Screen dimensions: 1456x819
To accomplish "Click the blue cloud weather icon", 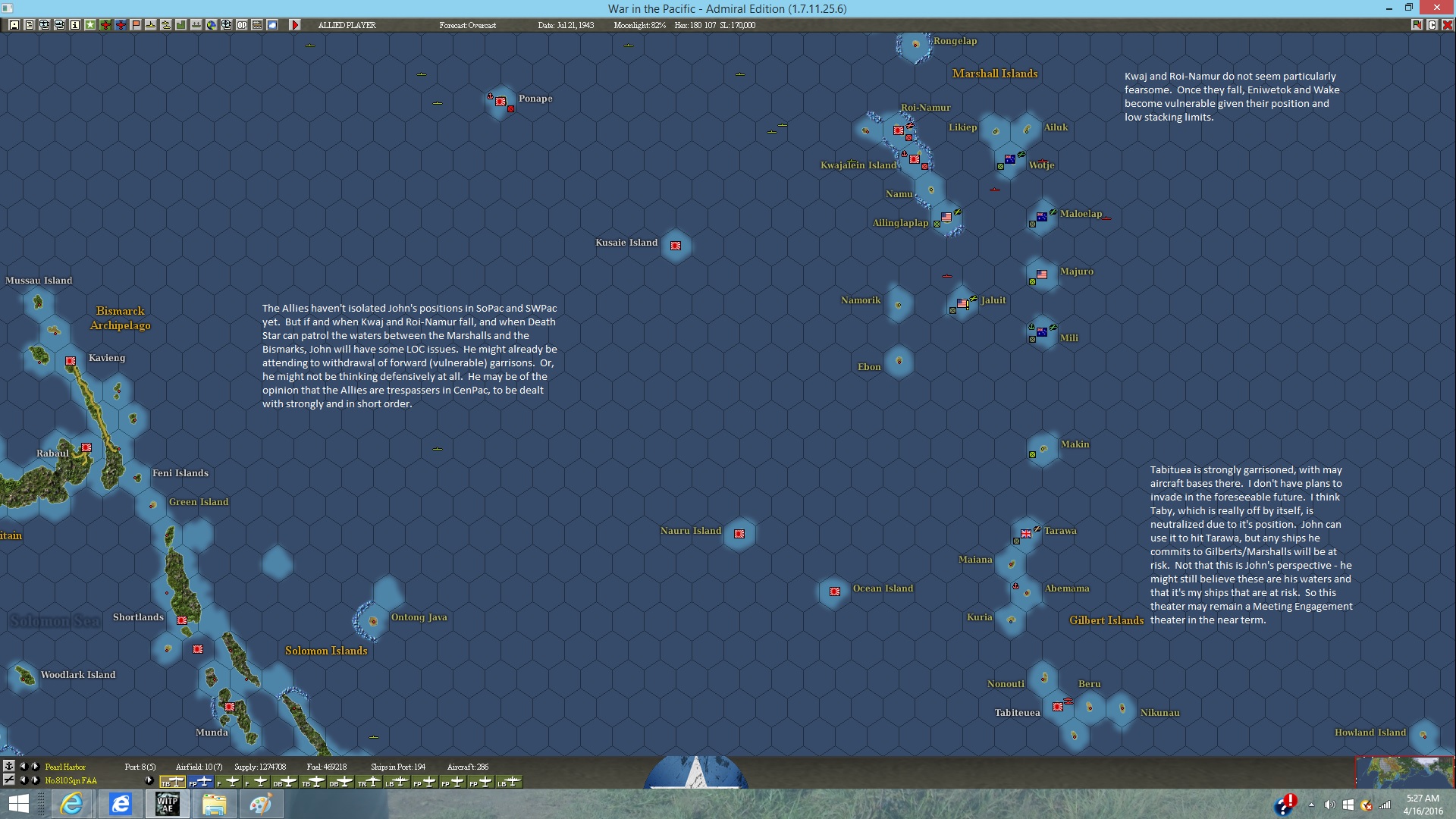I will click(272, 25).
